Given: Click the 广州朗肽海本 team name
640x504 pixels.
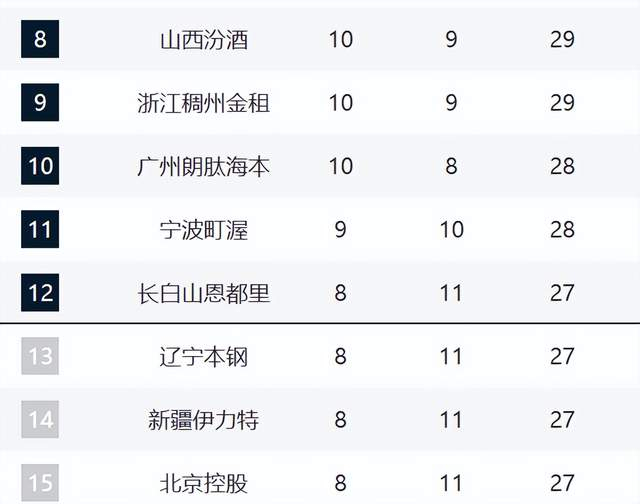Looking at the screenshot, I should click(204, 166).
